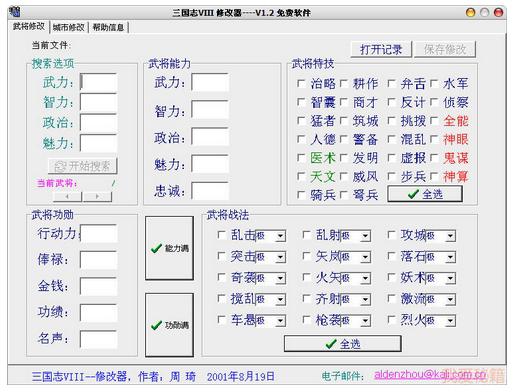Toggle the 水军 skill checkbox

[x=434, y=83]
